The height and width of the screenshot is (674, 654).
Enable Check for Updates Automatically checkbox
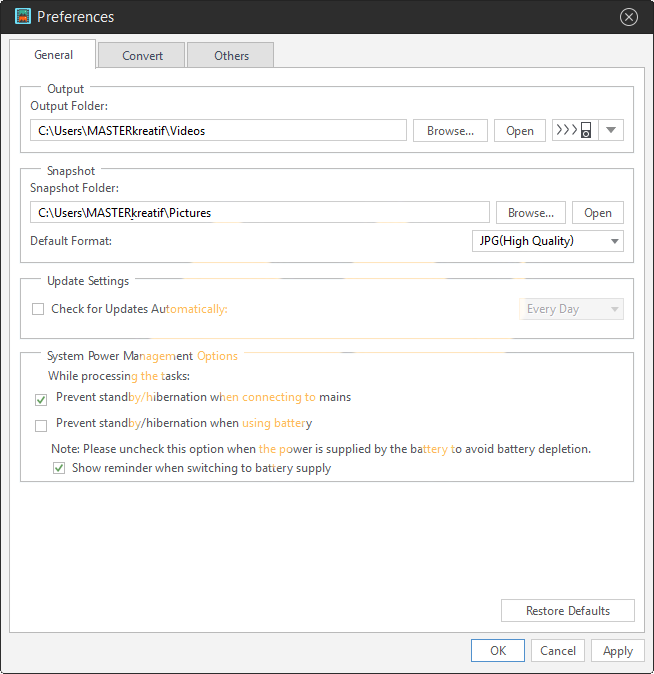click(38, 309)
